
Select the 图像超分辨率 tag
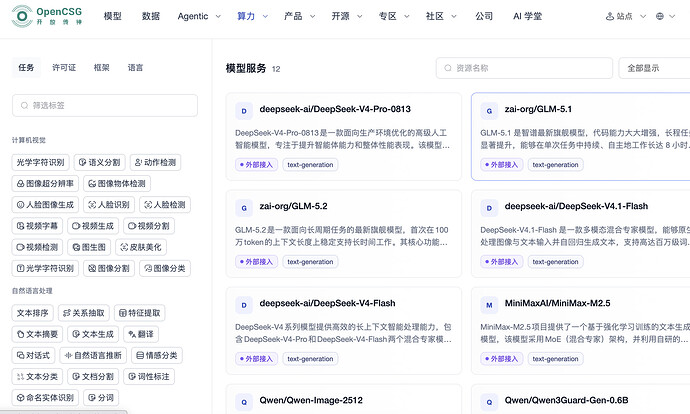[x=45, y=183]
